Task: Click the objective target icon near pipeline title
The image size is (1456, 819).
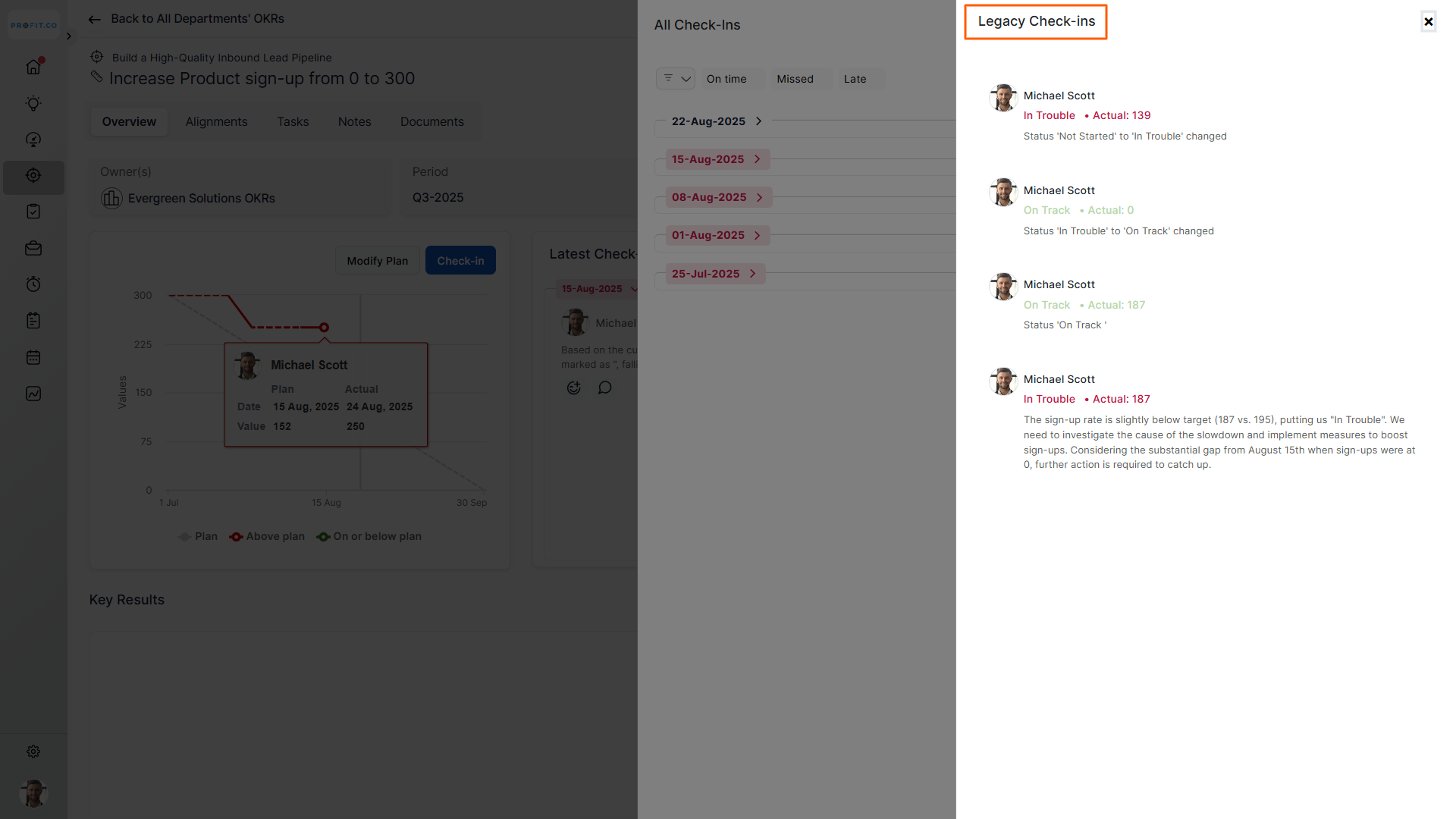Action: point(96,57)
